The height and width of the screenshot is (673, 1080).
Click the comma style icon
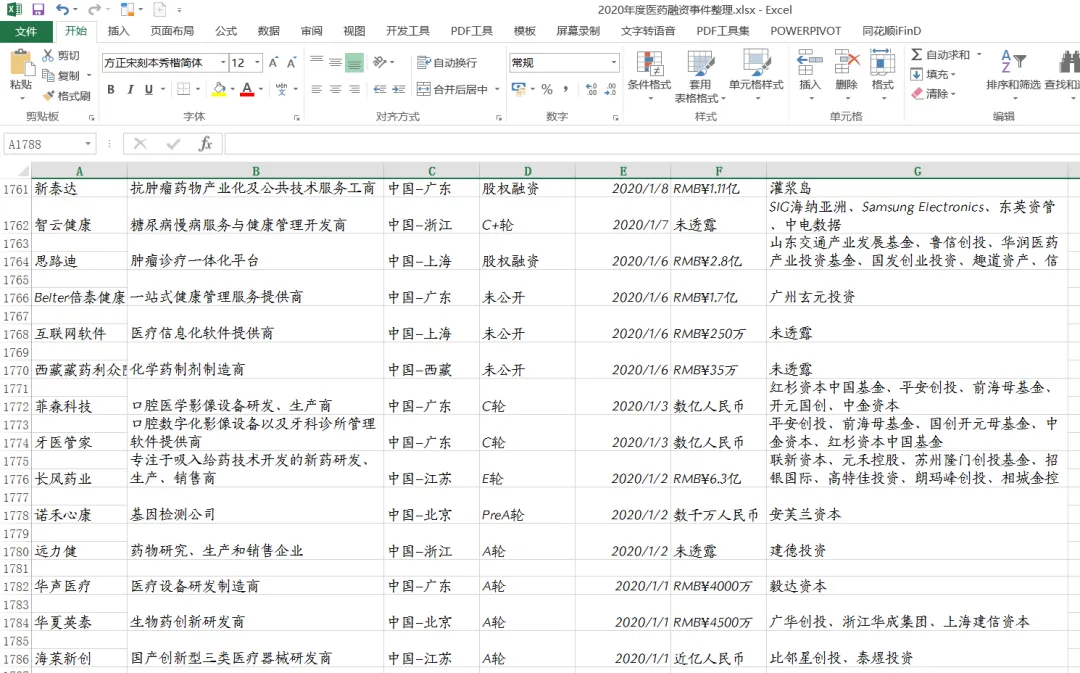[565, 89]
